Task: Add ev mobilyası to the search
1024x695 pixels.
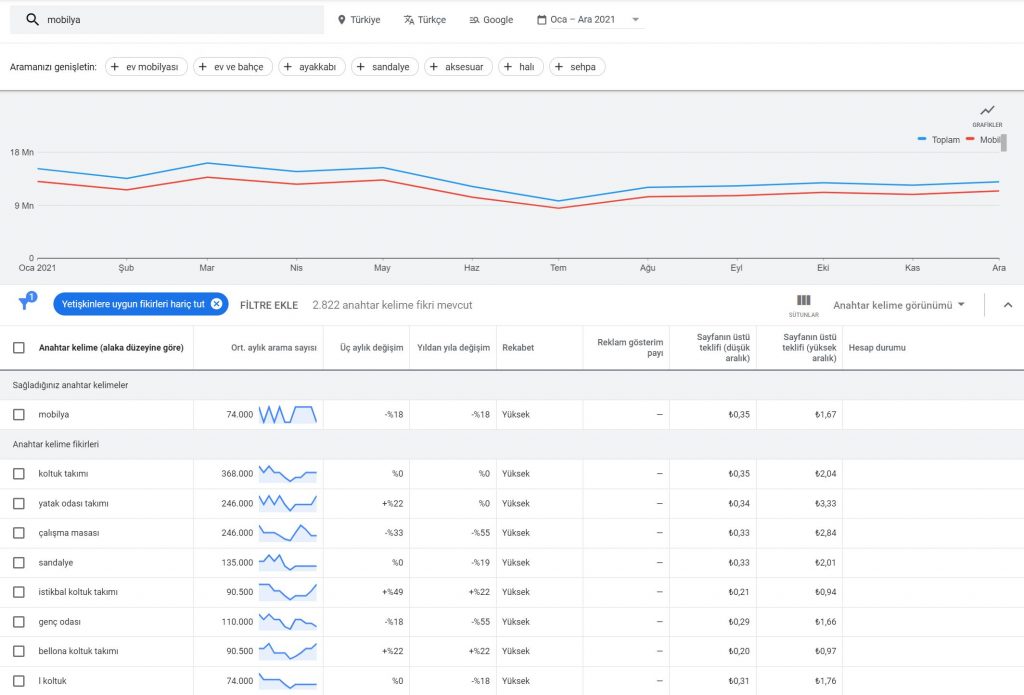Action: (x=146, y=67)
